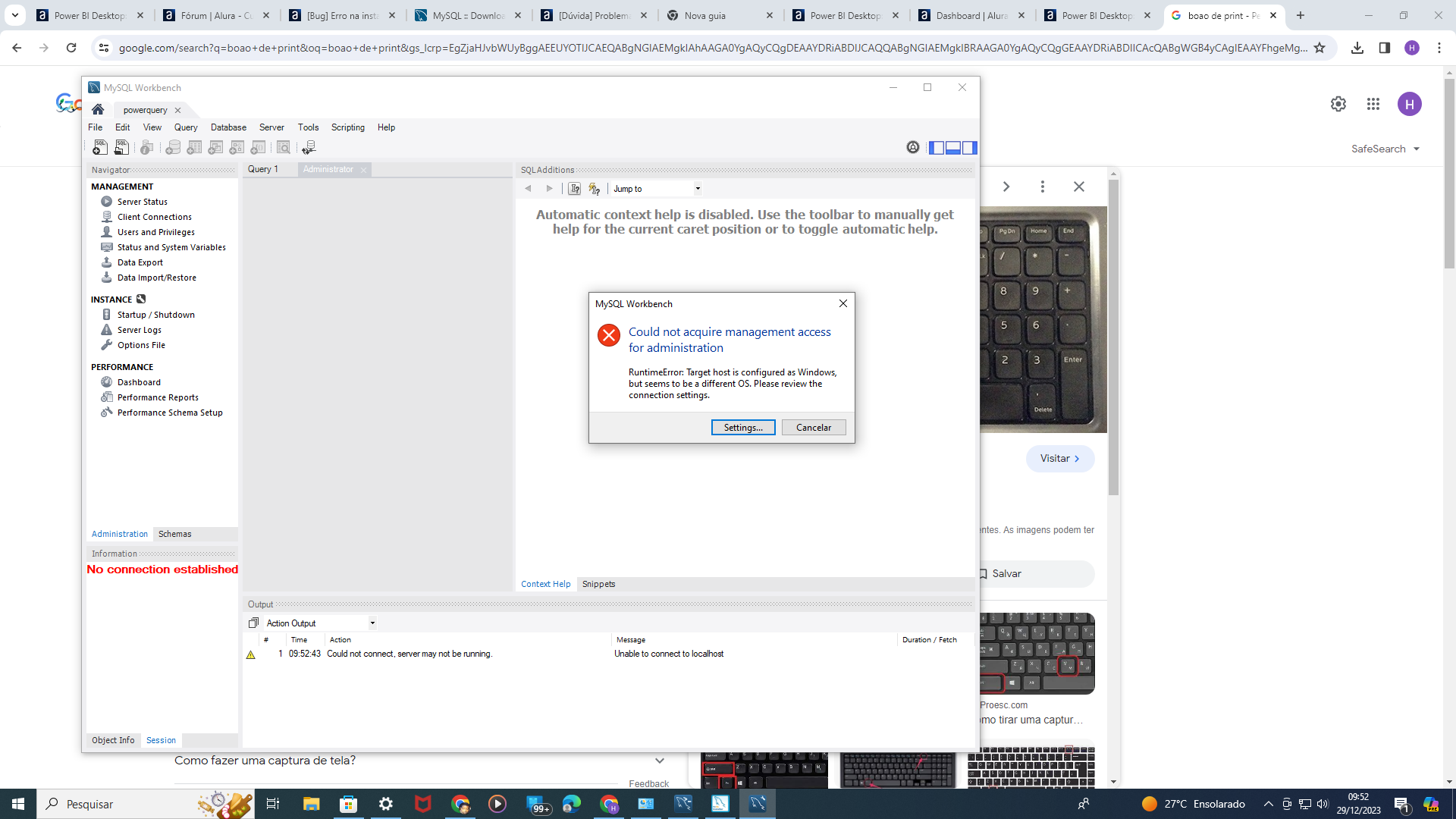Viewport: 1456px width, 819px height.
Task: Click the search table data icon
Action: [284, 147]
